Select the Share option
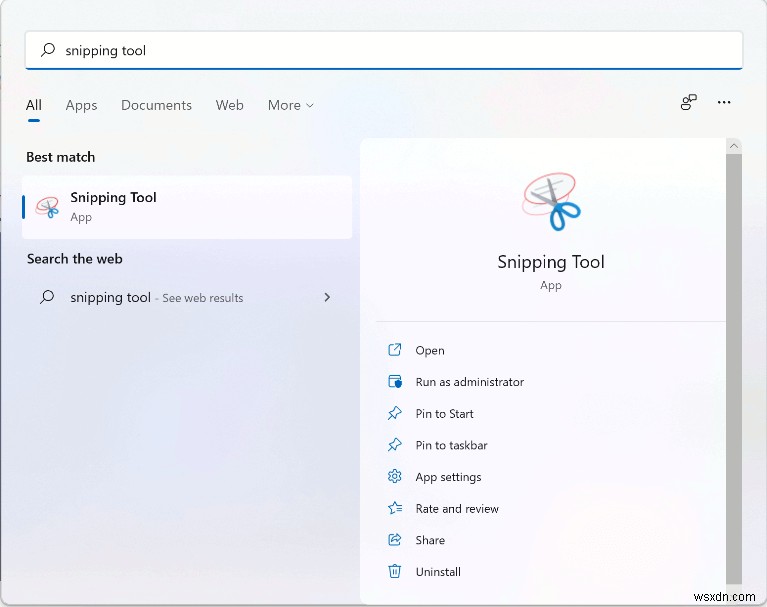The height and width of the screenshot is (607, 767). coord(430,540)
